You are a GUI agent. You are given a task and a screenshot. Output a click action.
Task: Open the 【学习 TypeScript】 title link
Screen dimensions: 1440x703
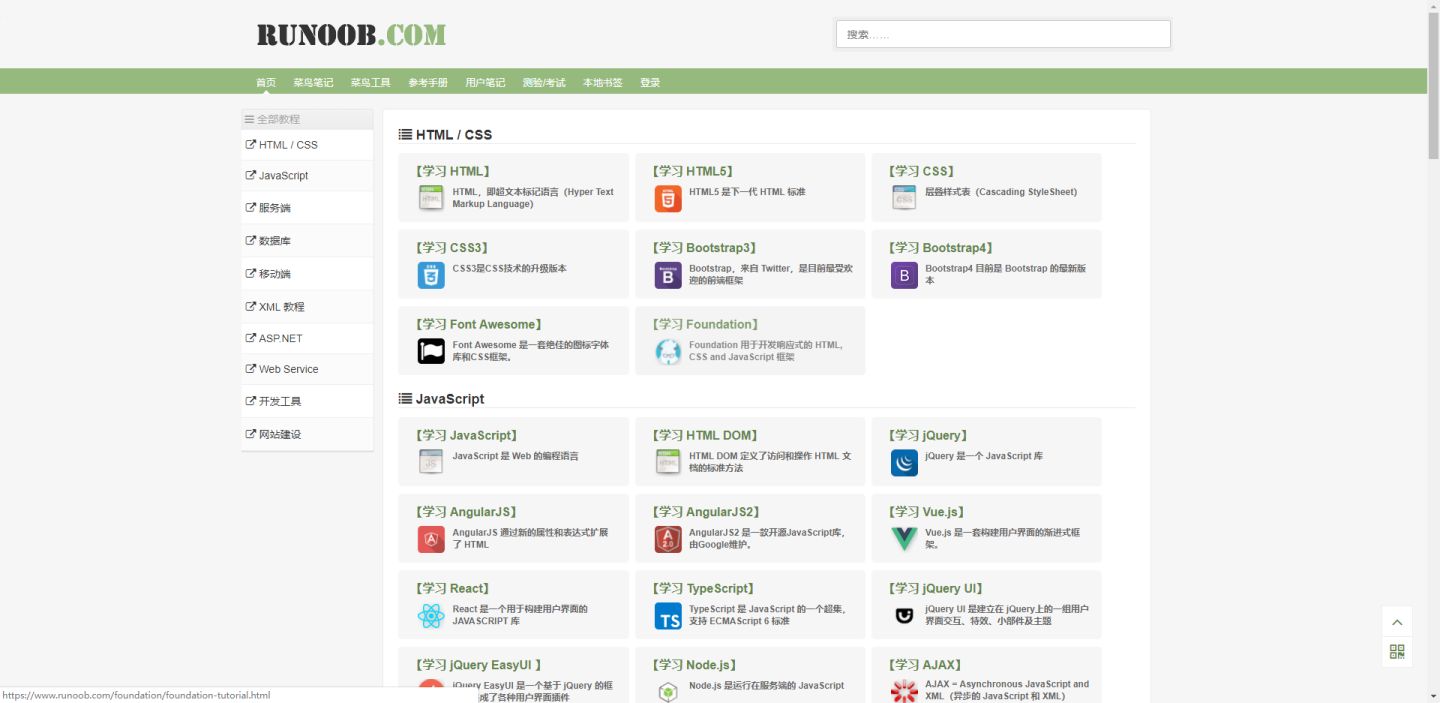704,588
